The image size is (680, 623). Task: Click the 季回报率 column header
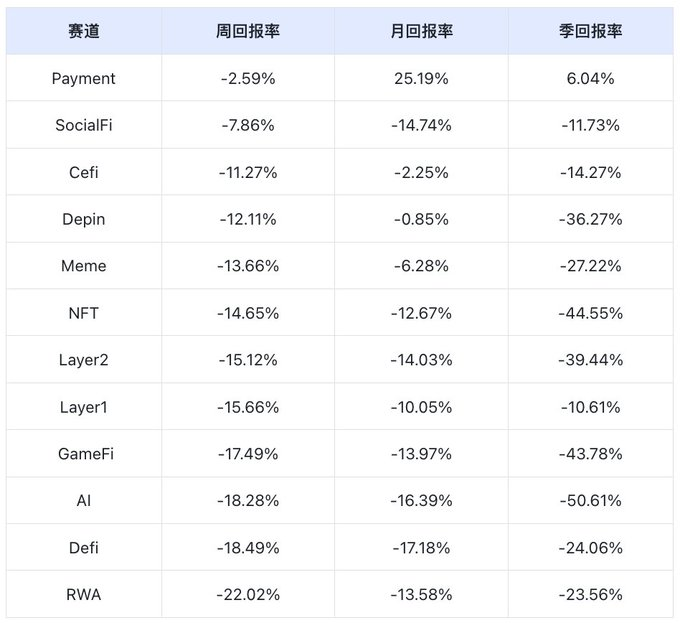(591, 31)
